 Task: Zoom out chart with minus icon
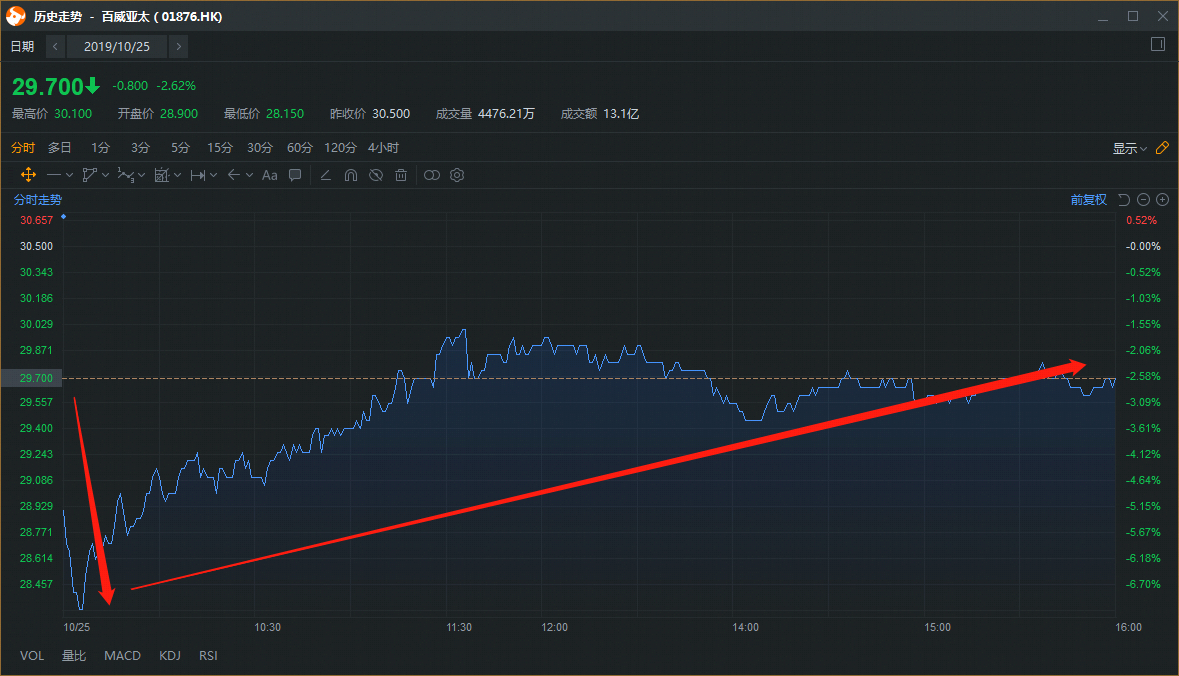point(1144,199)
